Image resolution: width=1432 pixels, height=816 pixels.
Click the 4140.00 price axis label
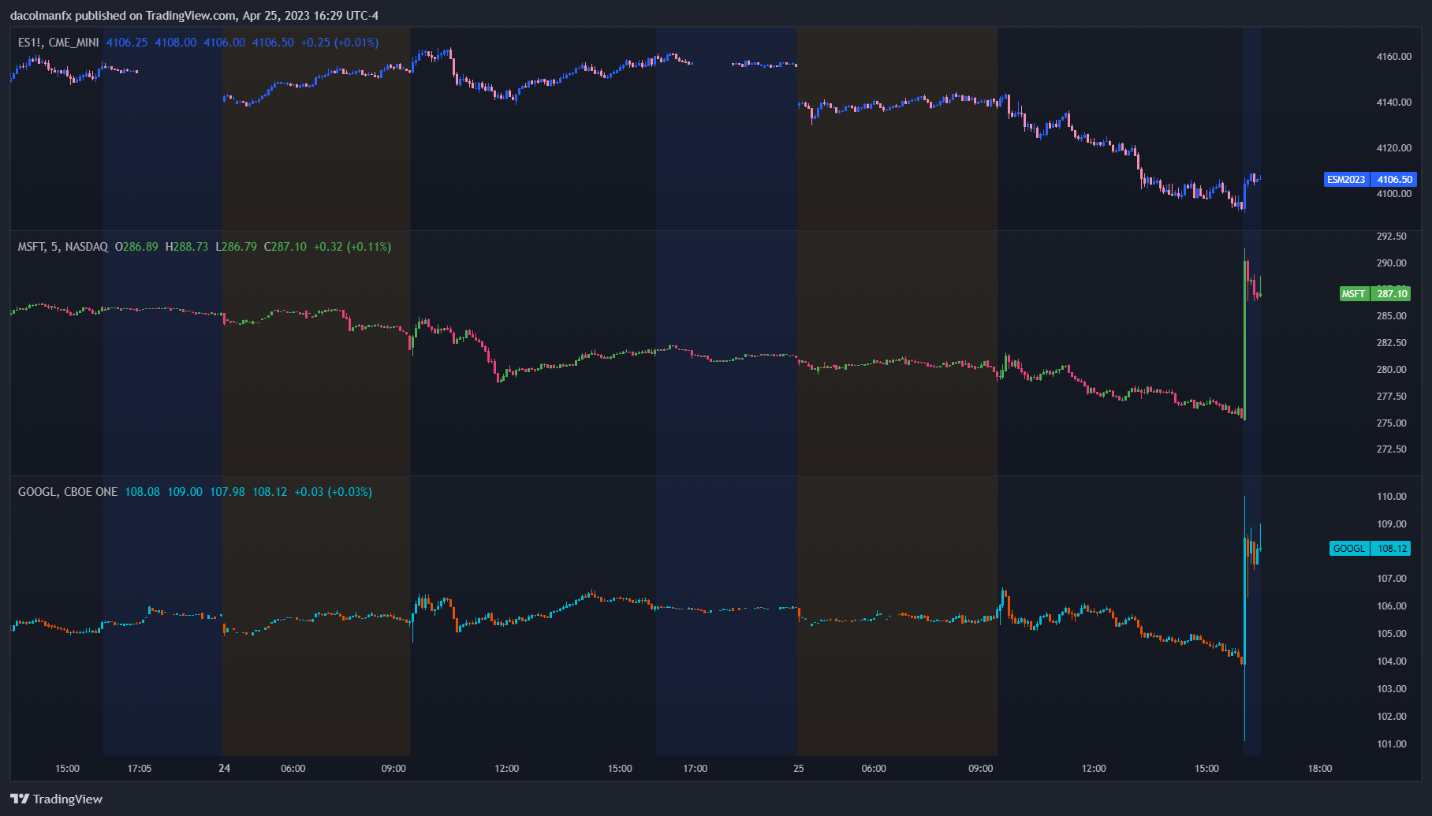point(1393,102)
